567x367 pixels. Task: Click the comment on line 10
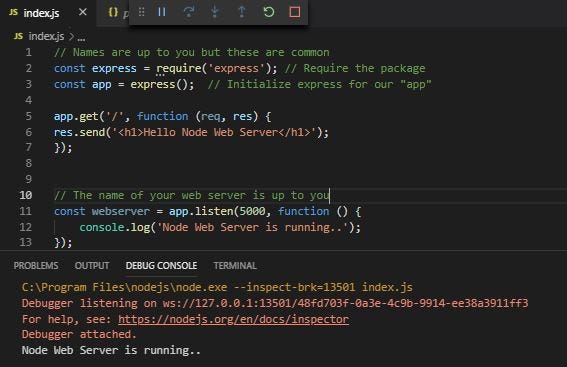pyautogui.click(x=192, y=196)
